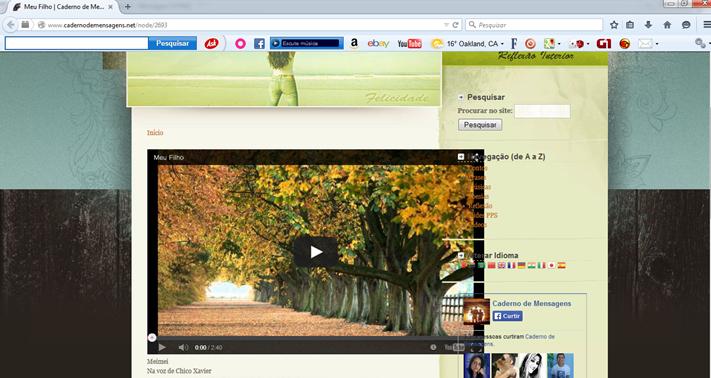The image size is (711, 378).
Task: Switch language with the Japanese flag
Action: click(x=552, y=266)
